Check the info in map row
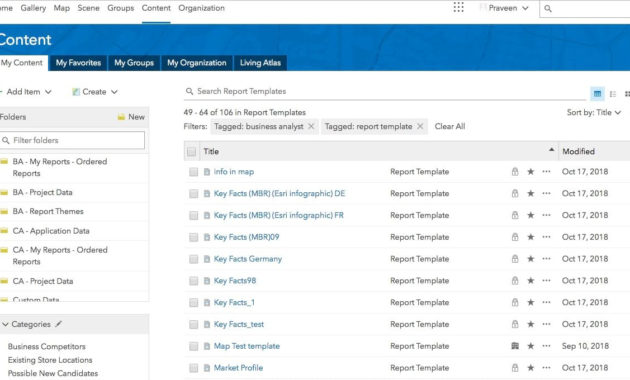Viewport: 630px width, 380px height. coord(194,172)
